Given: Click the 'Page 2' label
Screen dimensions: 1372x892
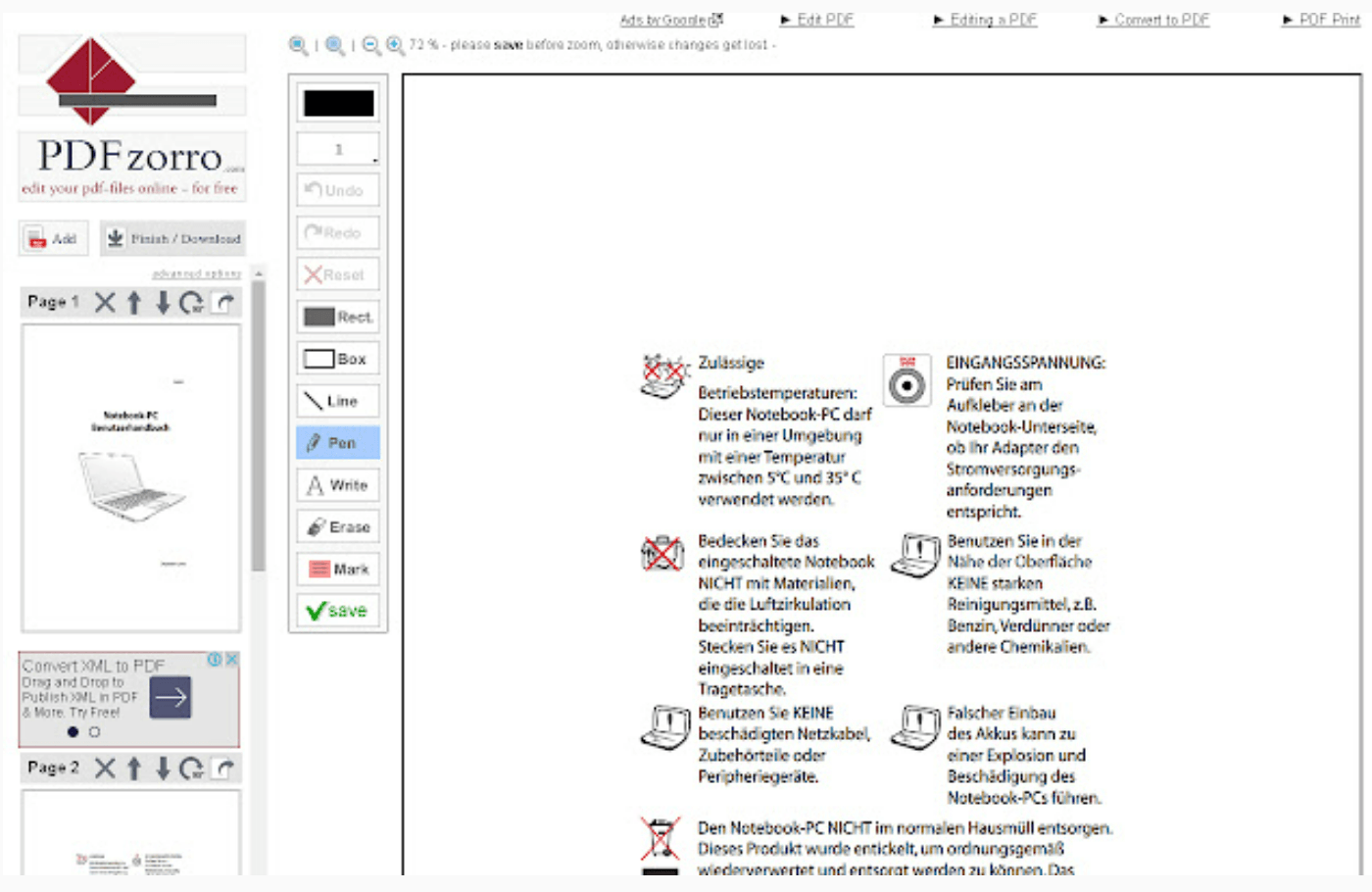Looking at the screenshot, I should (54, 768).
